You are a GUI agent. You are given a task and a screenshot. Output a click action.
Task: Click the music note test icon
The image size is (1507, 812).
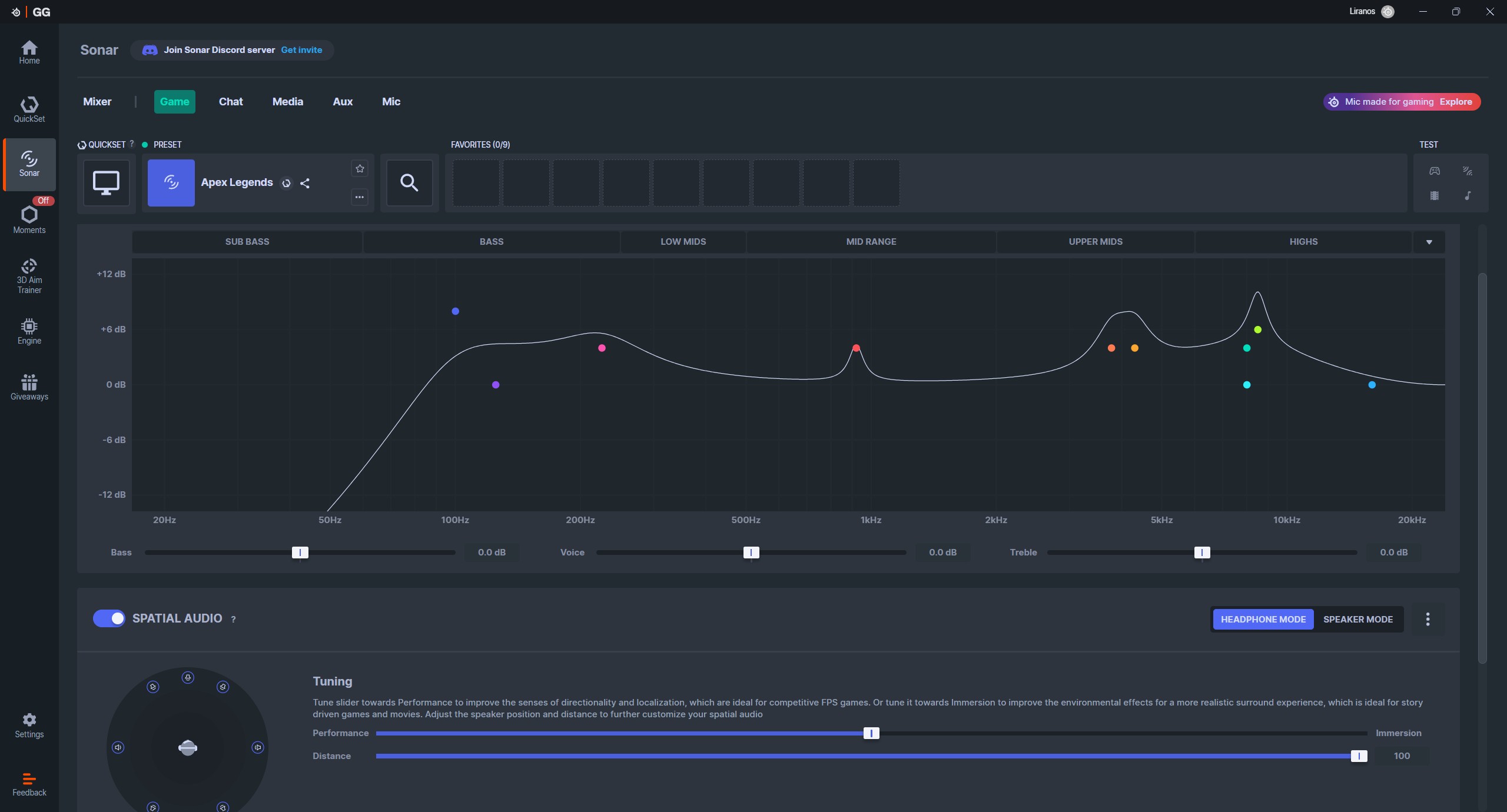click(x=1468, y=195)
